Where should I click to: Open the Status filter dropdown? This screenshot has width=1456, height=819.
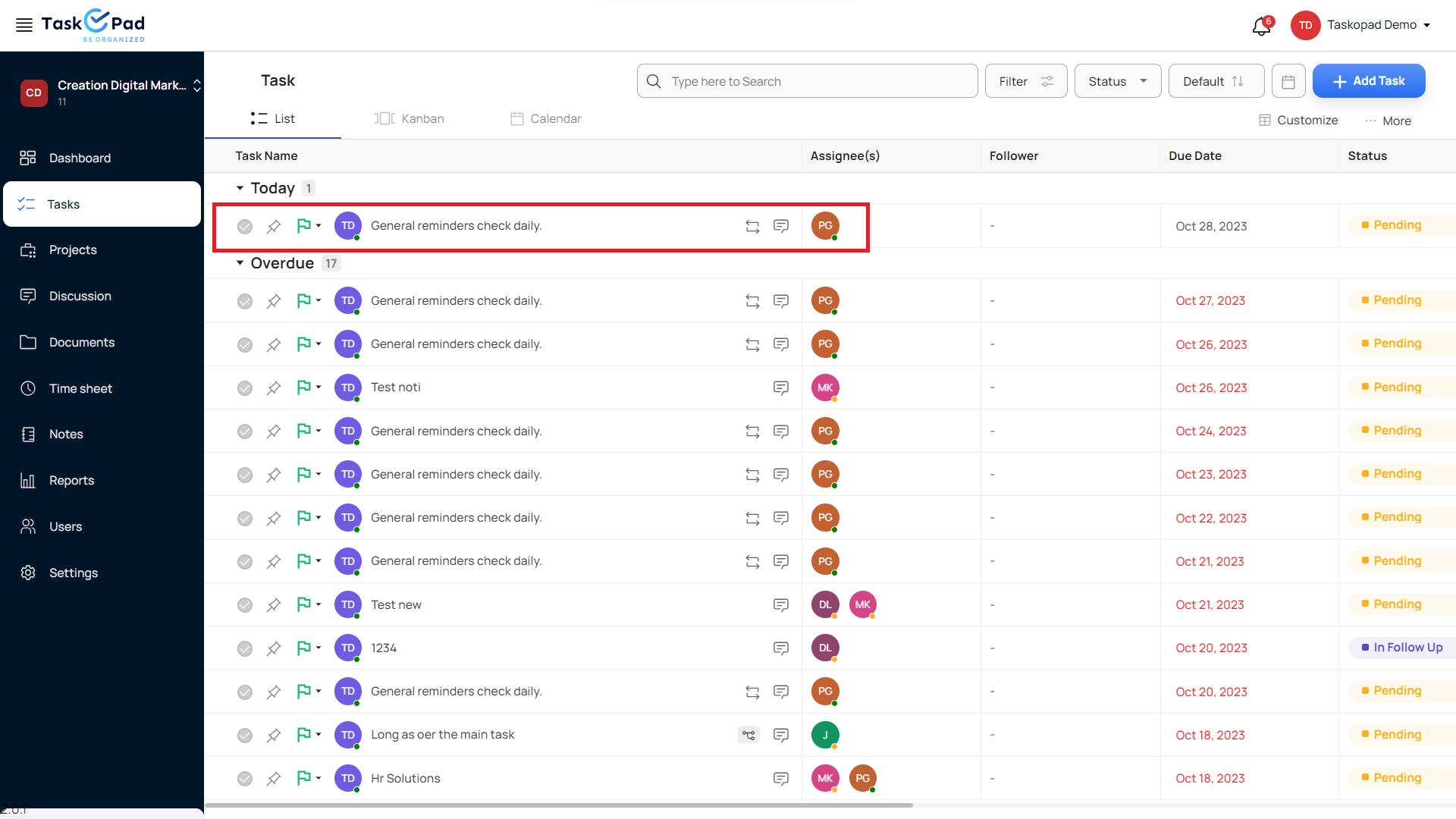pos(1117,81)
